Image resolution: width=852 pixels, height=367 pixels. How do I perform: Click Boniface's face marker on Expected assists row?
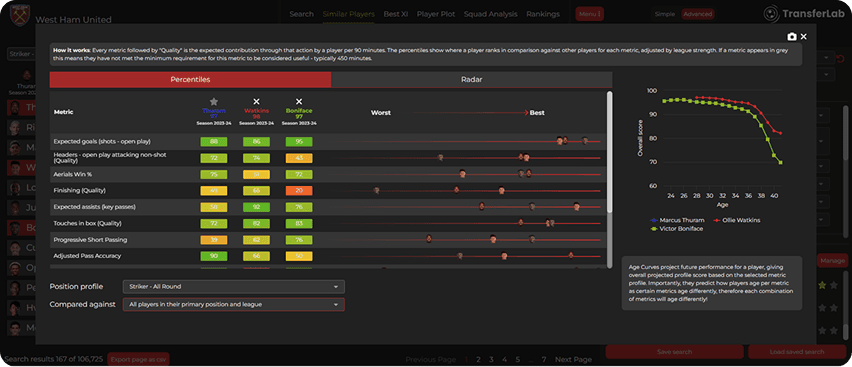point(532,207)
